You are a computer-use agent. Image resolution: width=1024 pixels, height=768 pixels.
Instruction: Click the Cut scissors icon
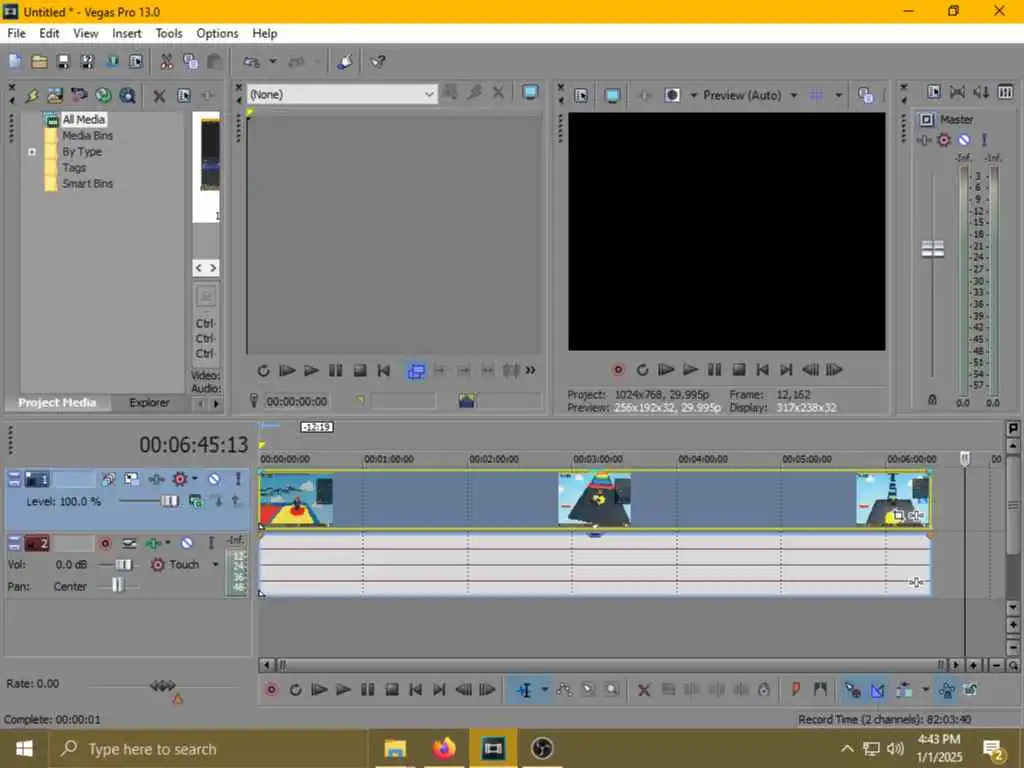167,62
